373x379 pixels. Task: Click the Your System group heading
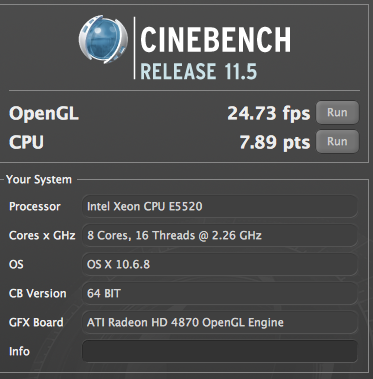point(39,180)
